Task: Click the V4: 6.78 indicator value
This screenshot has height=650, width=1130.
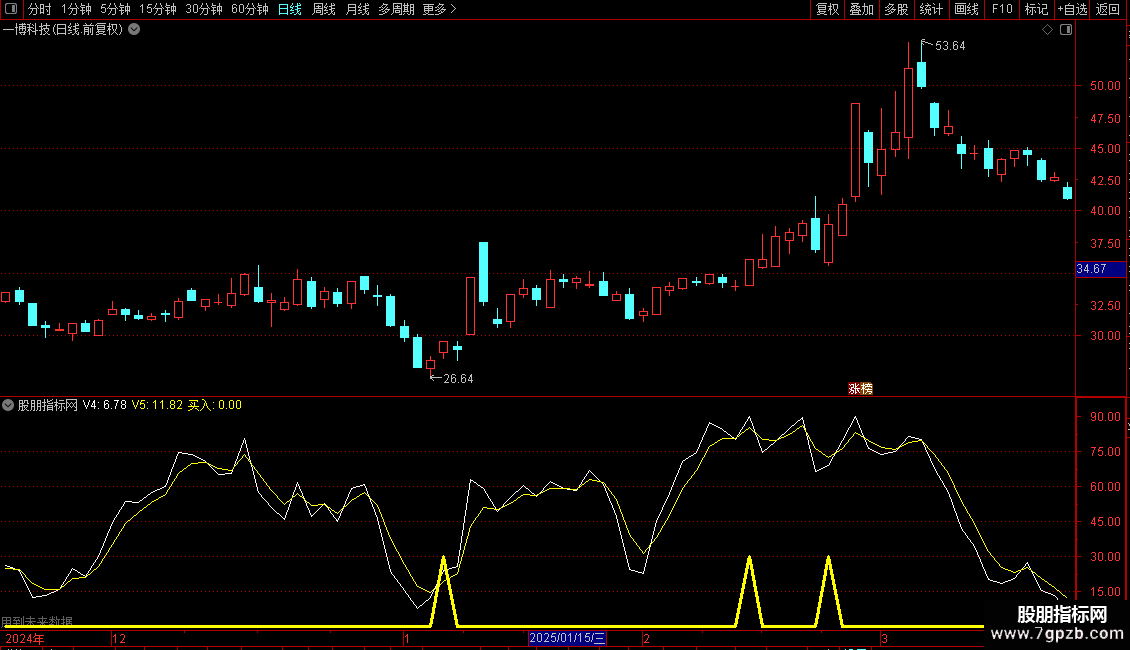Action: tap(104, 405)
